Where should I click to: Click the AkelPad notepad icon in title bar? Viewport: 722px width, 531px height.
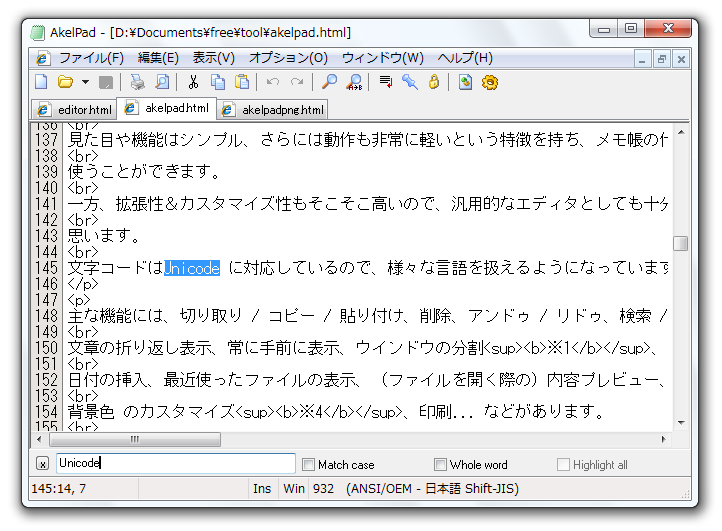point(37,33)
